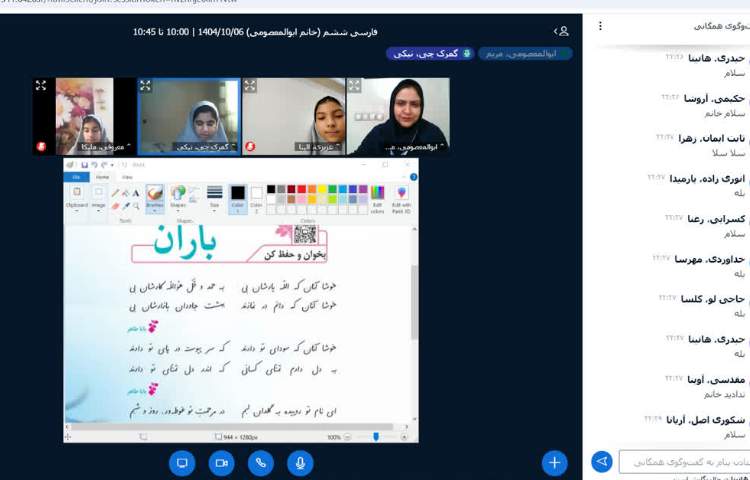The height and width of the screenshot is (480, 750).
Task: Fullscreen the ابوالمعصومی teacher webcam
Action: click(354, 85)
